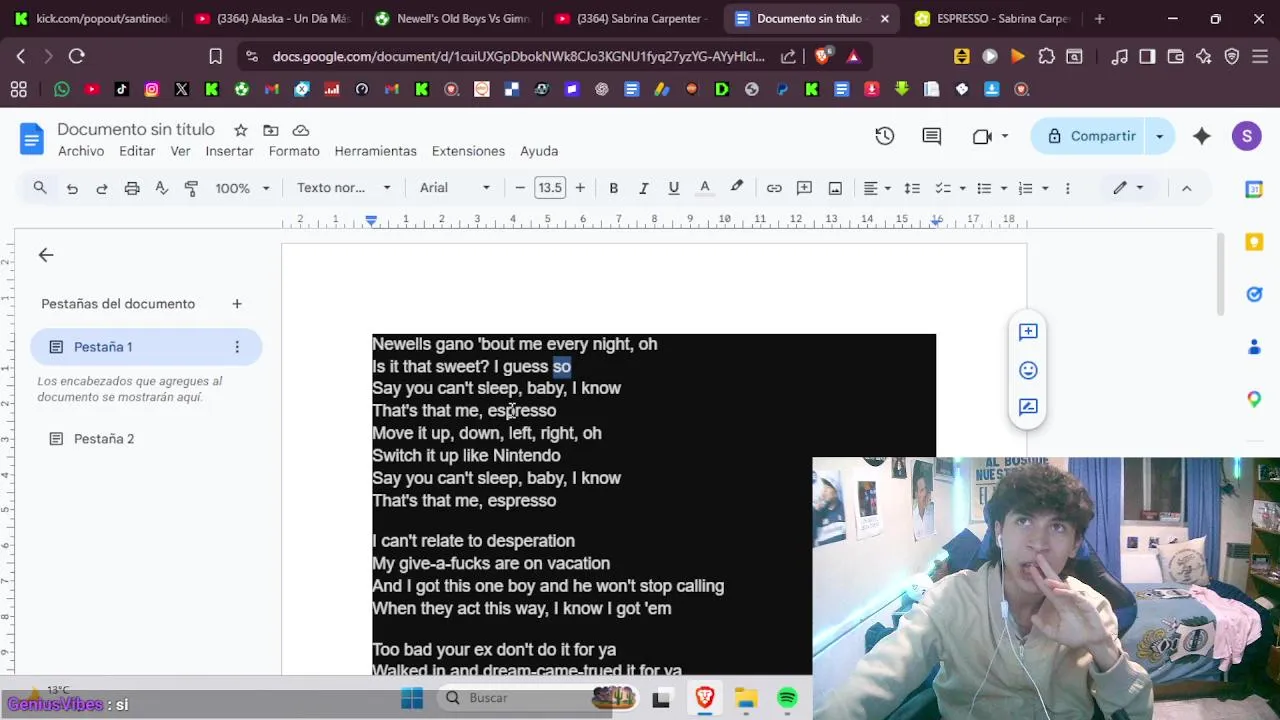Insert a link with the chain icon
This screenshot has height=720, width=1280.
click(x=774, y=188)
